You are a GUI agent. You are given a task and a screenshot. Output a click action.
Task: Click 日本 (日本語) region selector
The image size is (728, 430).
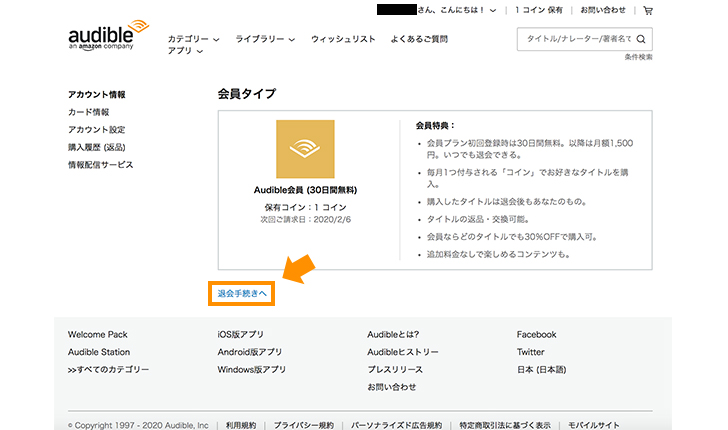click(x=541, y=370)
